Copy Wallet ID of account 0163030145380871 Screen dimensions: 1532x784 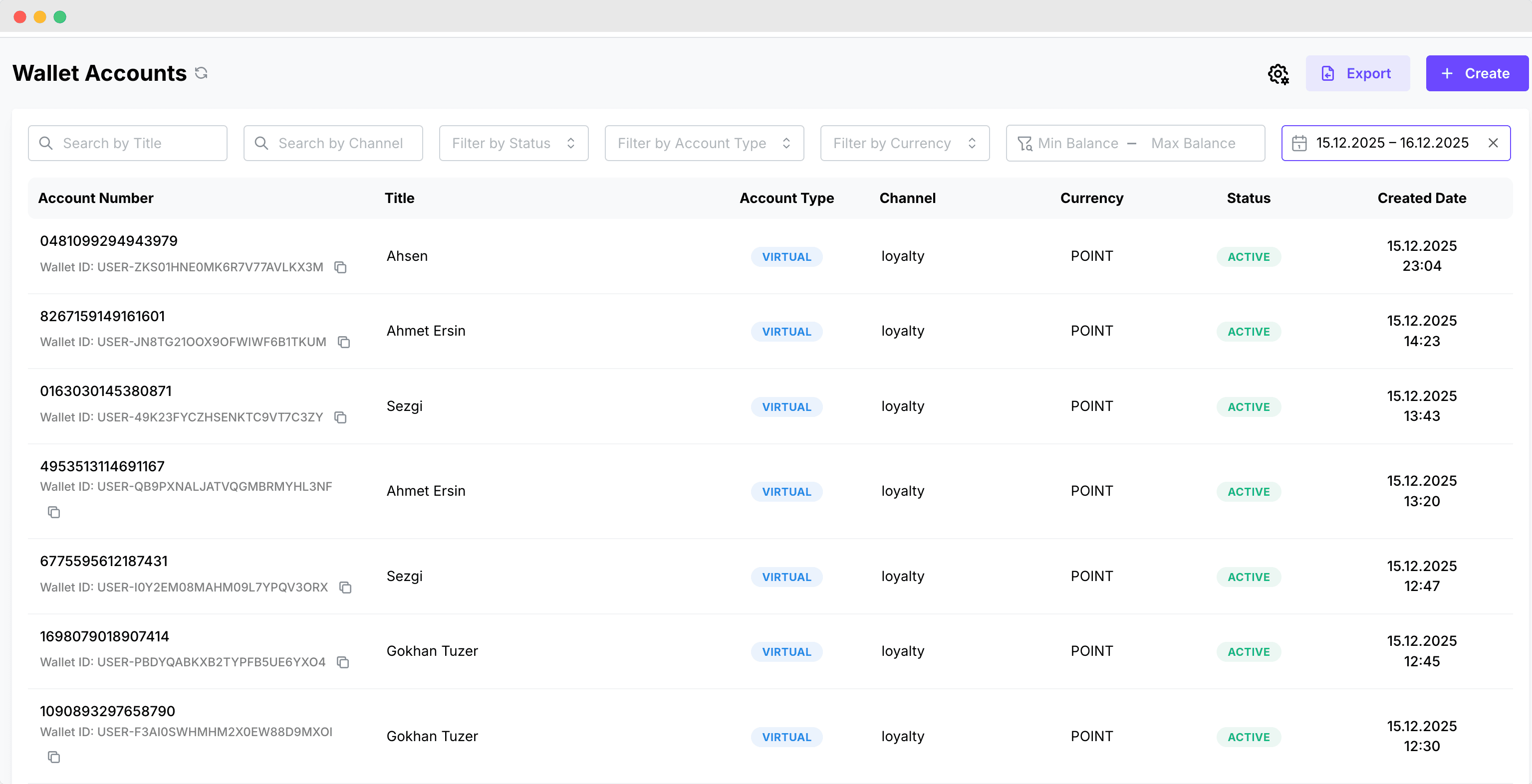[x=340, y=417]
